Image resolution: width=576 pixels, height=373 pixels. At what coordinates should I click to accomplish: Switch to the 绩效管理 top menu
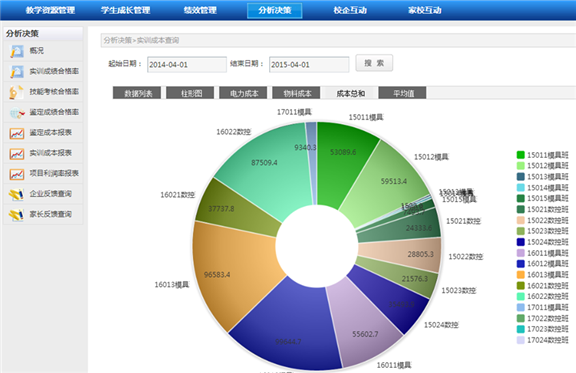pos(200,10)
